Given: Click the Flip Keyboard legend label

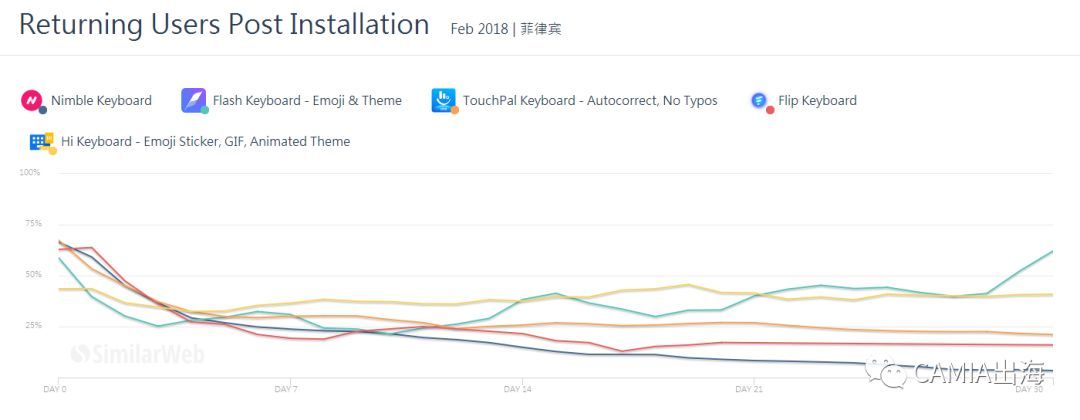Looking at the screenshot, I should (x=817, y=100).
